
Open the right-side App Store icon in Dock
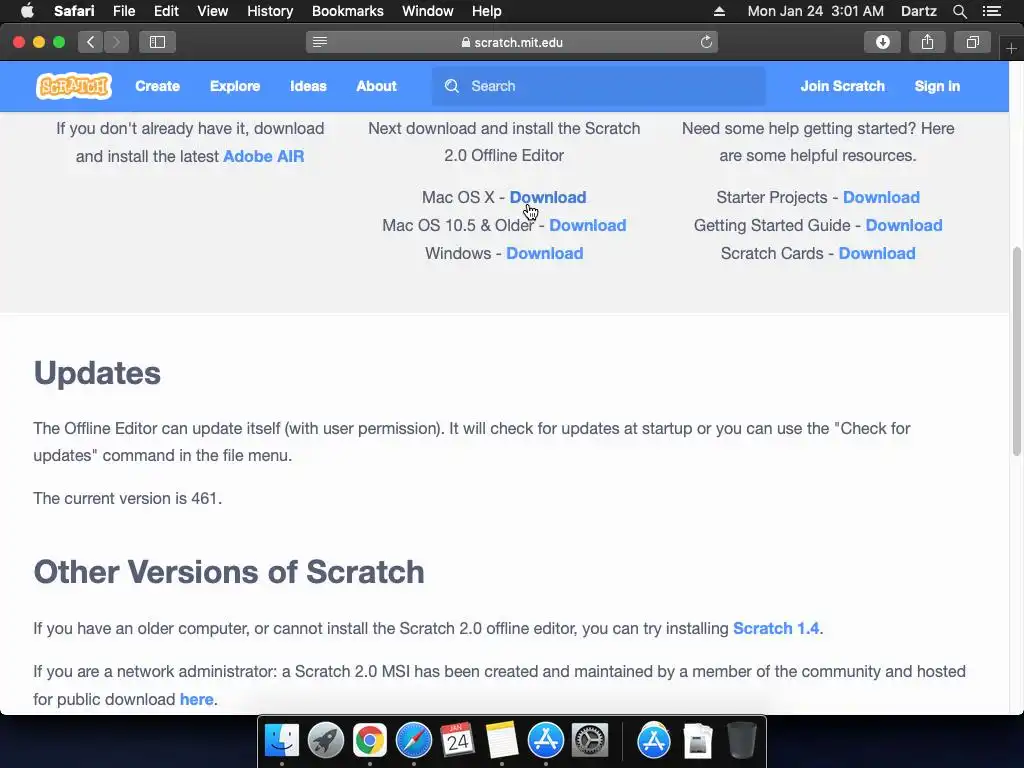click(654, 741)
